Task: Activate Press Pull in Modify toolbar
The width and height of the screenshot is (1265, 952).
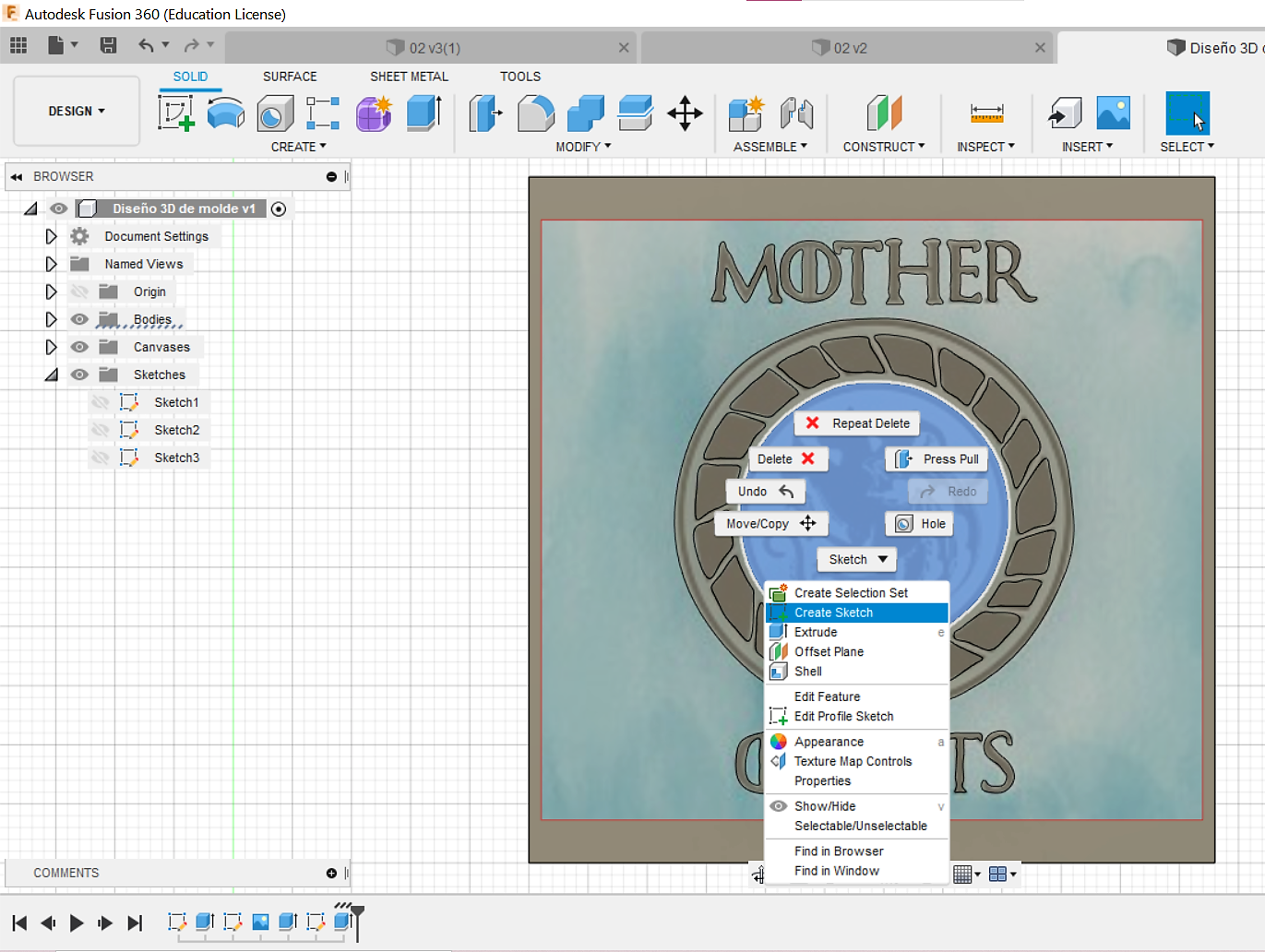Action: [x=485, y=113]
